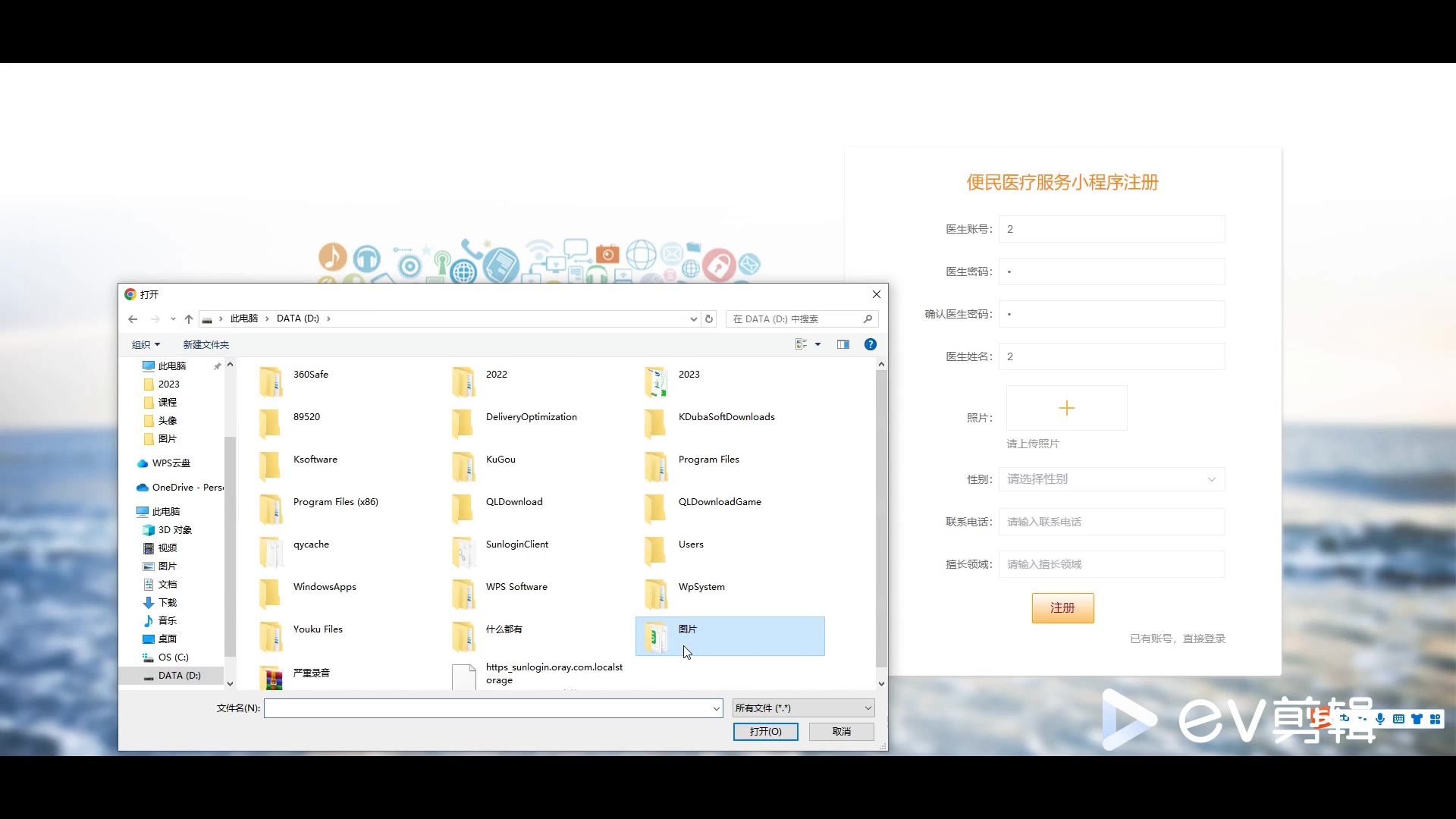Click the up one level arrow
1456x819 pixels.
point(189,319)
